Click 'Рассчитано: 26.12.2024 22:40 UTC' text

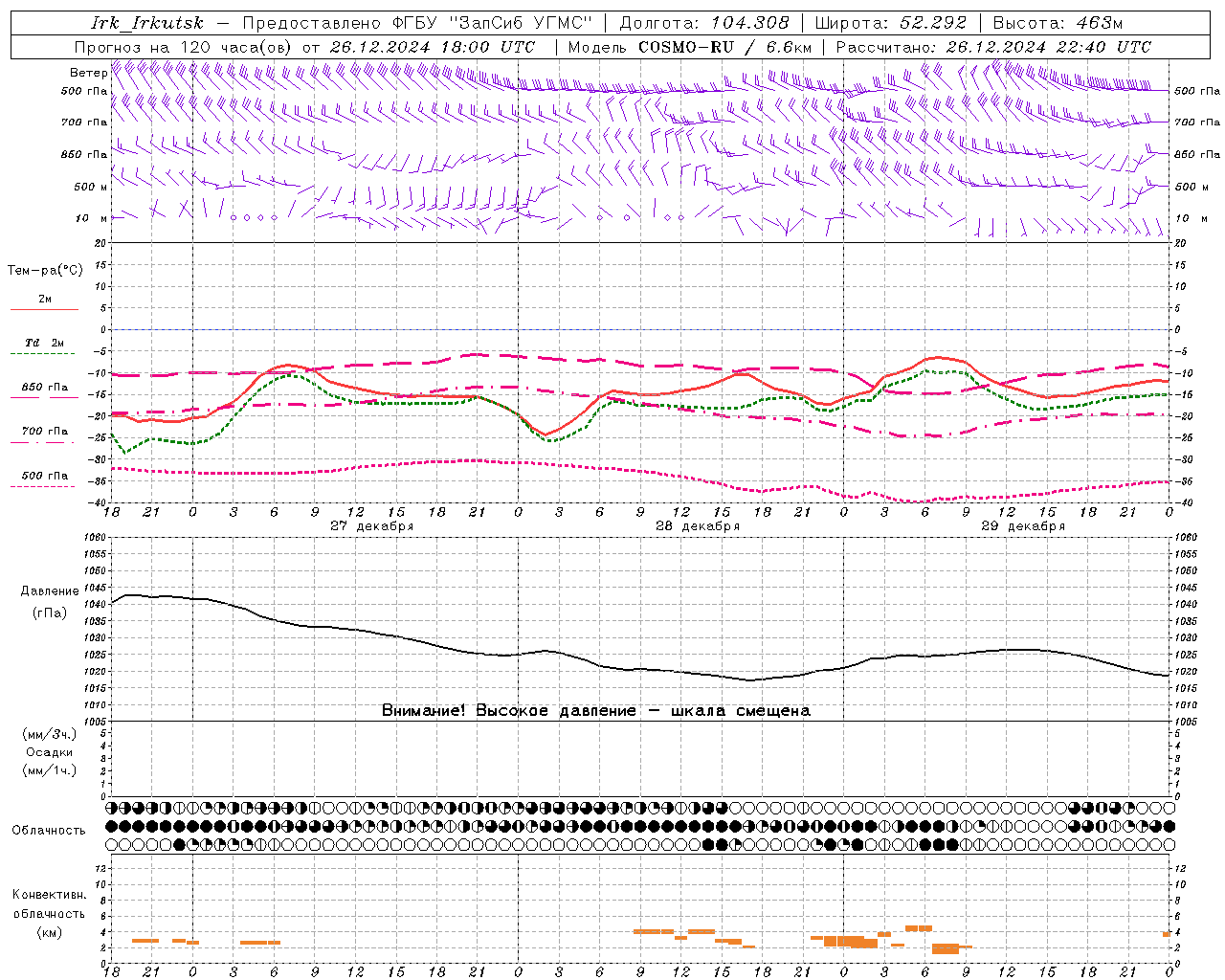(x=993, y=47)
